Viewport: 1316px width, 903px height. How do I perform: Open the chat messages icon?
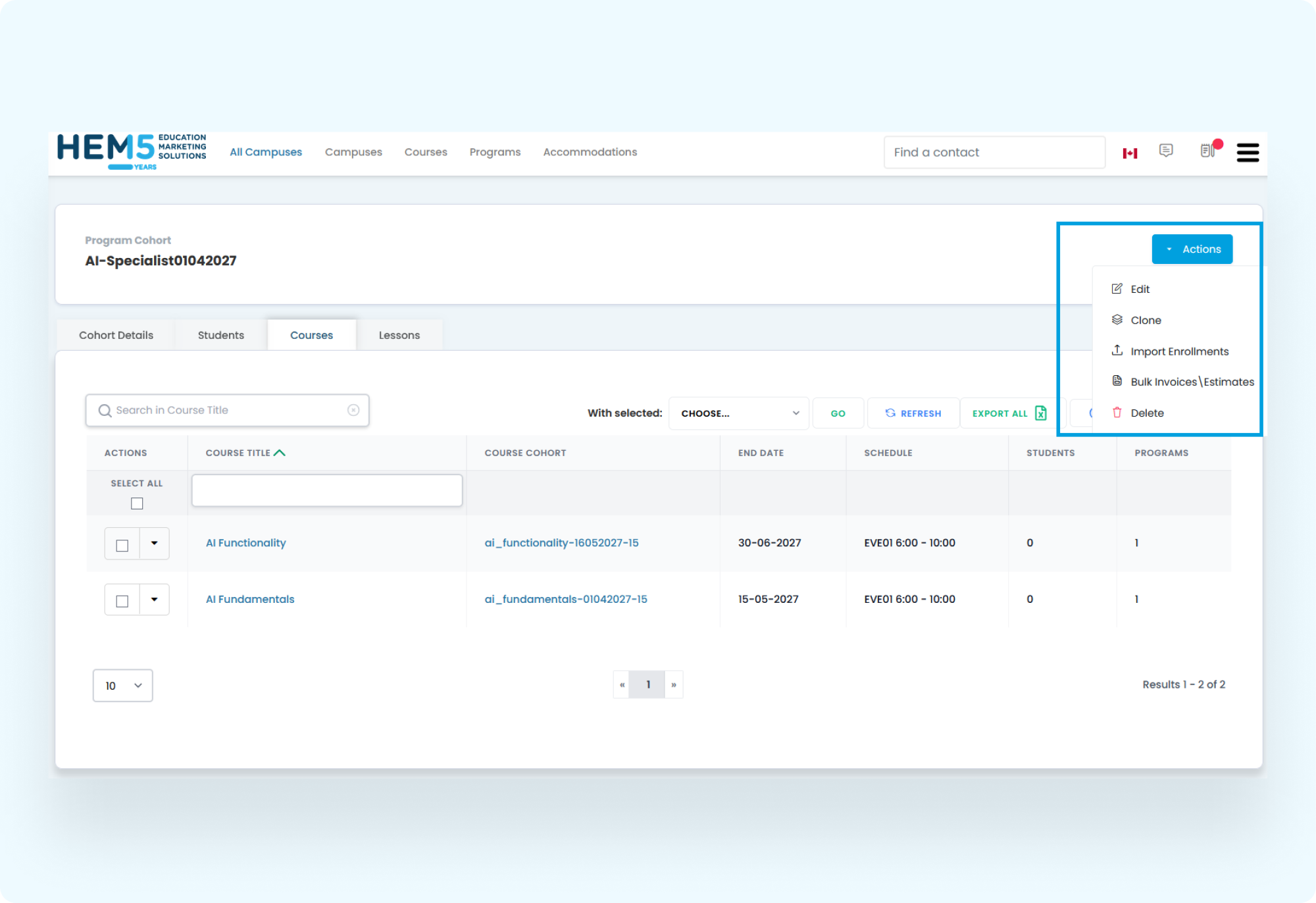1166,151
